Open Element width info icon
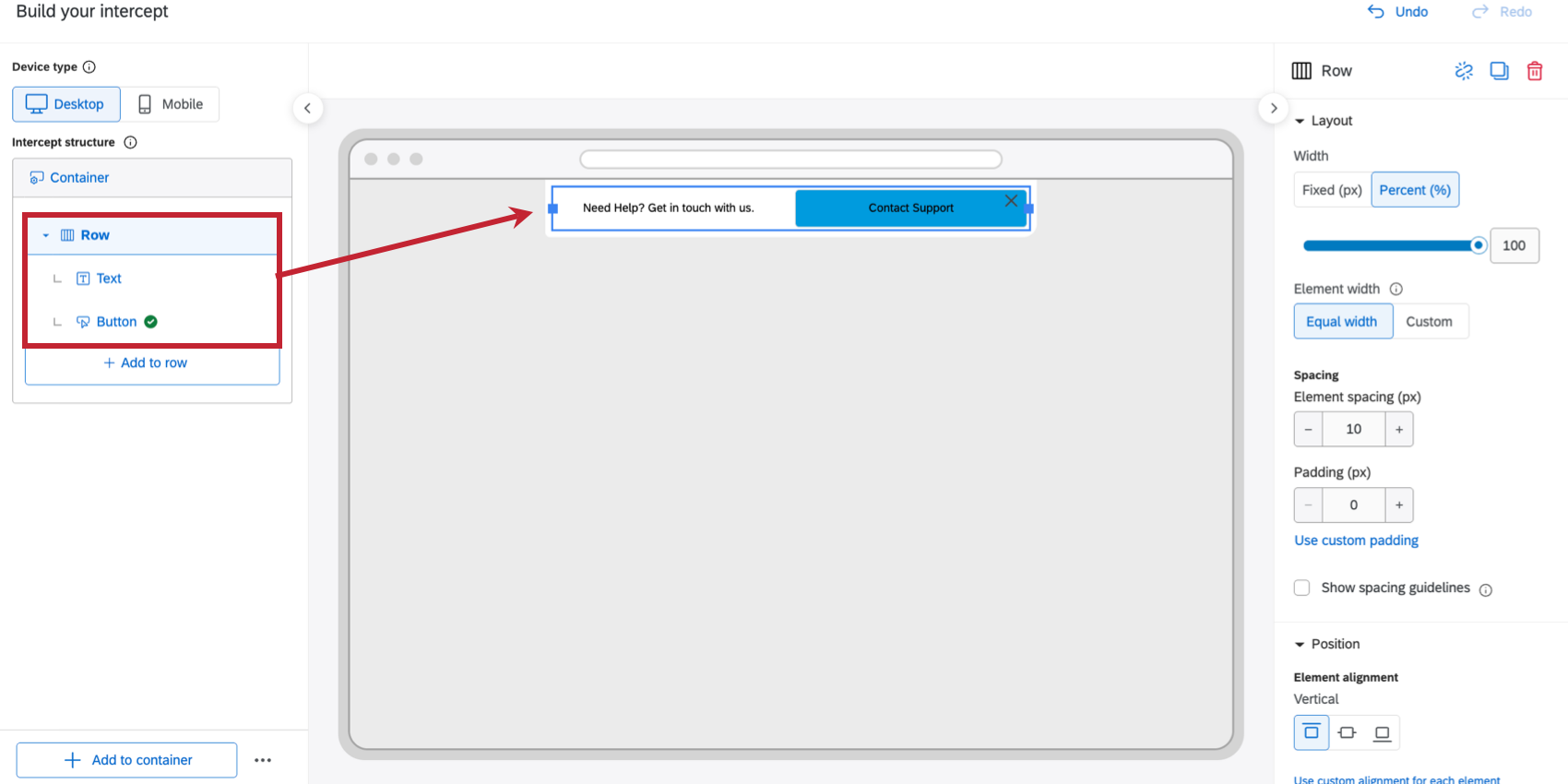The width and height of the screenshot is (1568, 784). 1396,289
